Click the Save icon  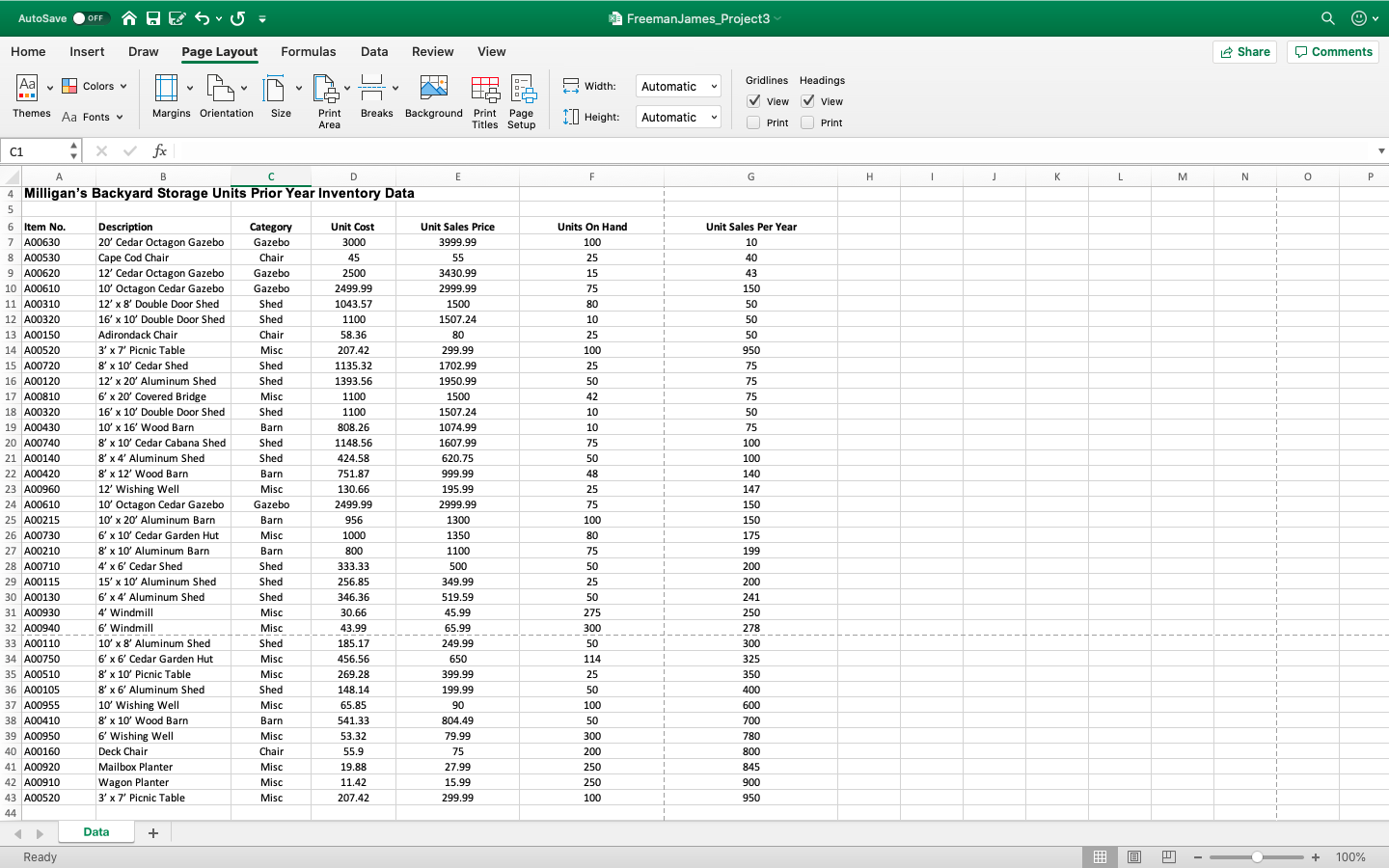153,17
